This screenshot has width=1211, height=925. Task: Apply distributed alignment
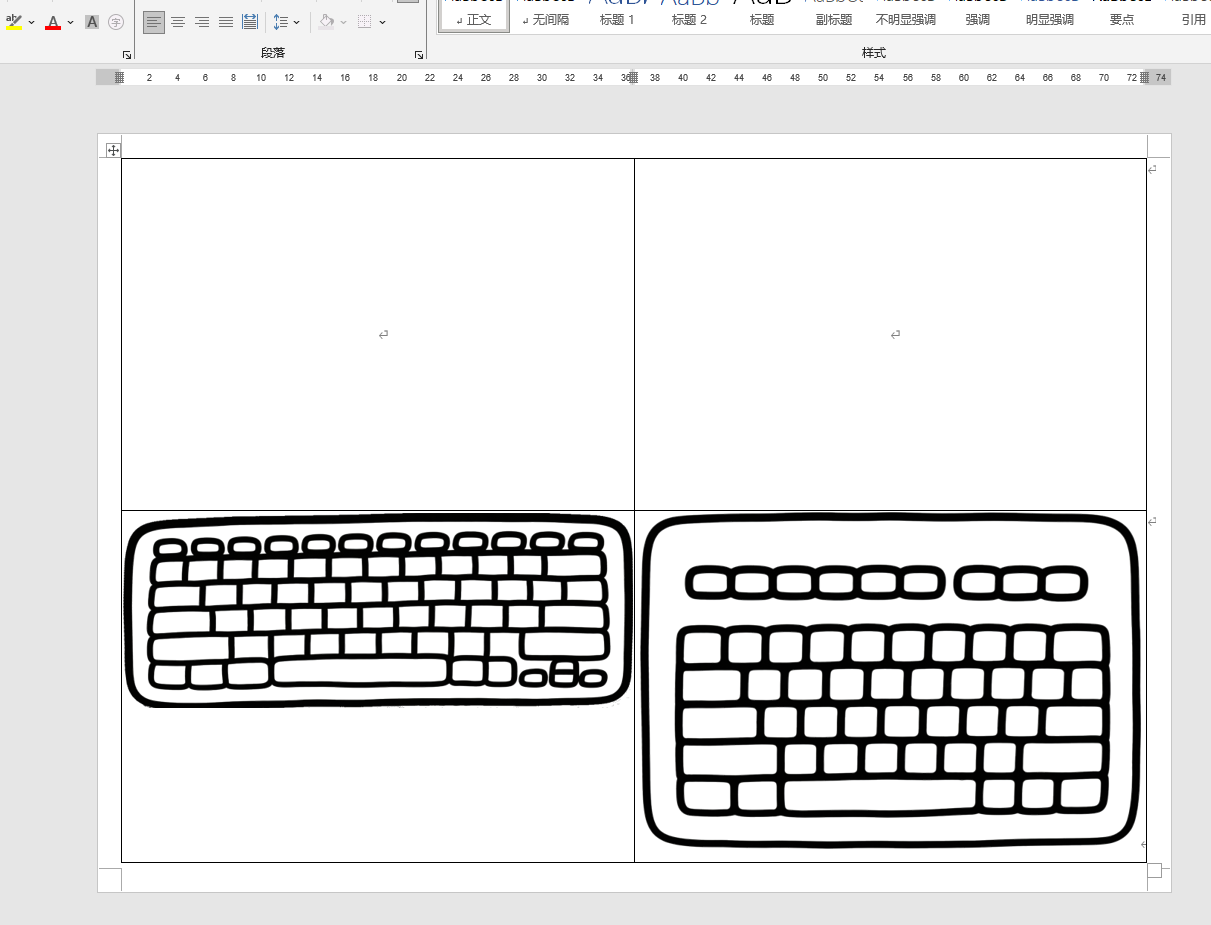pyautogui.click(x=250, y=22)
